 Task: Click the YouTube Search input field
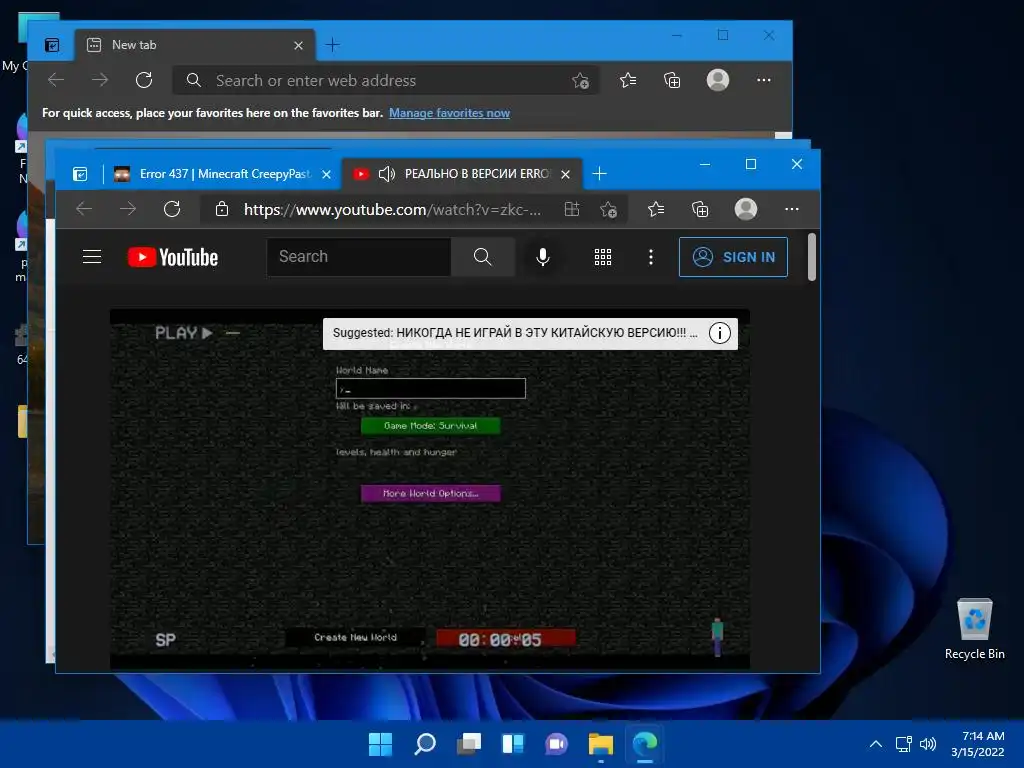tap(359, 257)
